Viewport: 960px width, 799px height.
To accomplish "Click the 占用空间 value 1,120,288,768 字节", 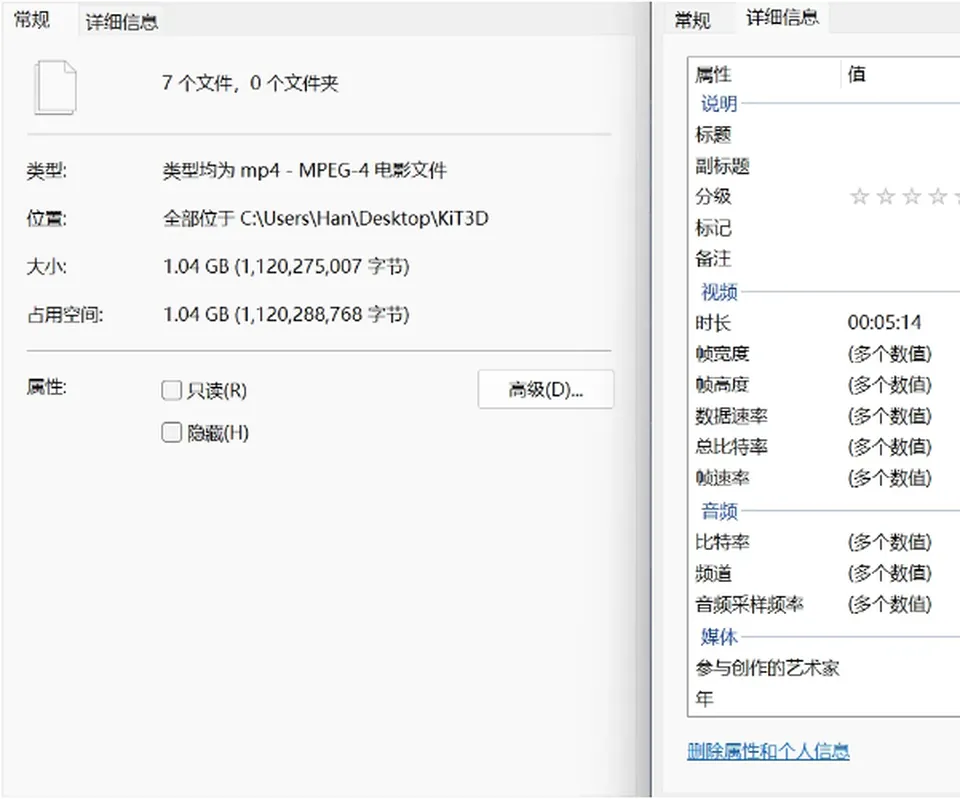I will click(x=322, y=315).
